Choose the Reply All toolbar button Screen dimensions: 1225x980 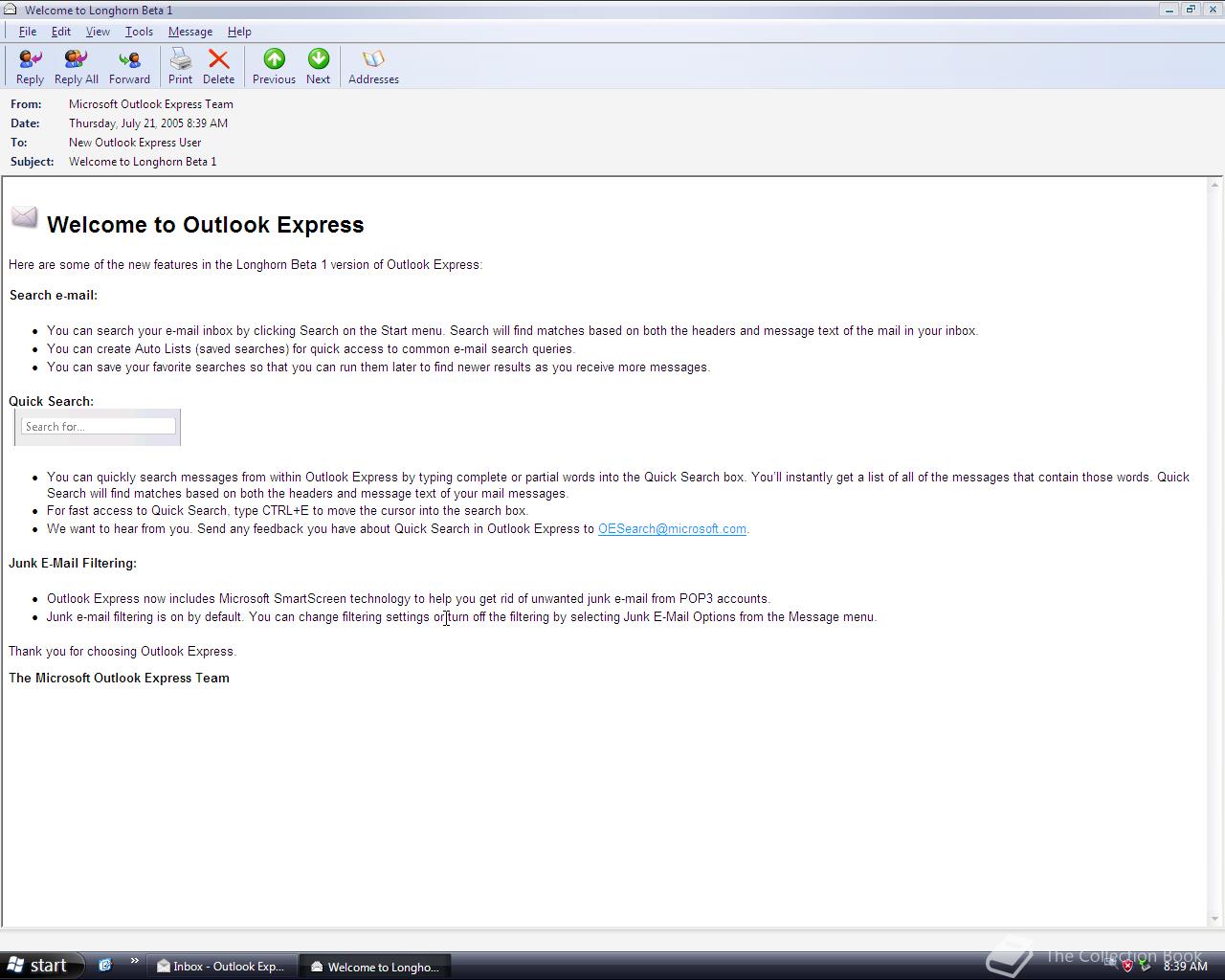[x=76, y=67]
